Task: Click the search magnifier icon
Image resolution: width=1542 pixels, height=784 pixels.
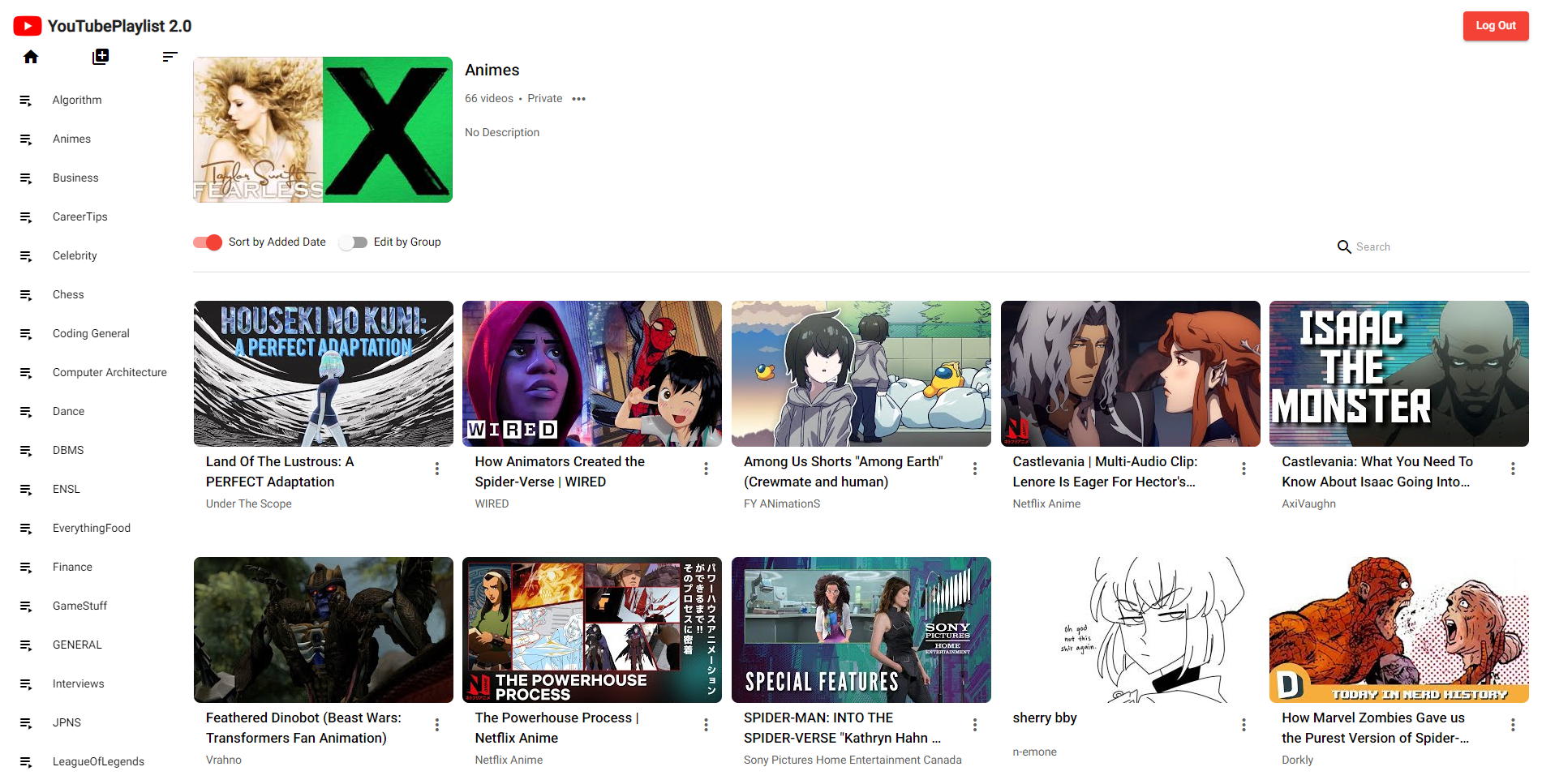Action: pyautogui.click(x=1344, y=246)
